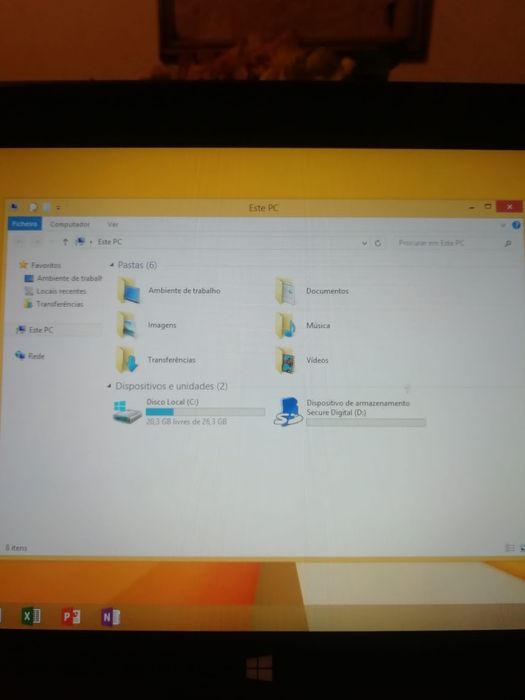Click the Forward arrow navigation button
This screenshot has height=700, width=525.
[37, 242]
